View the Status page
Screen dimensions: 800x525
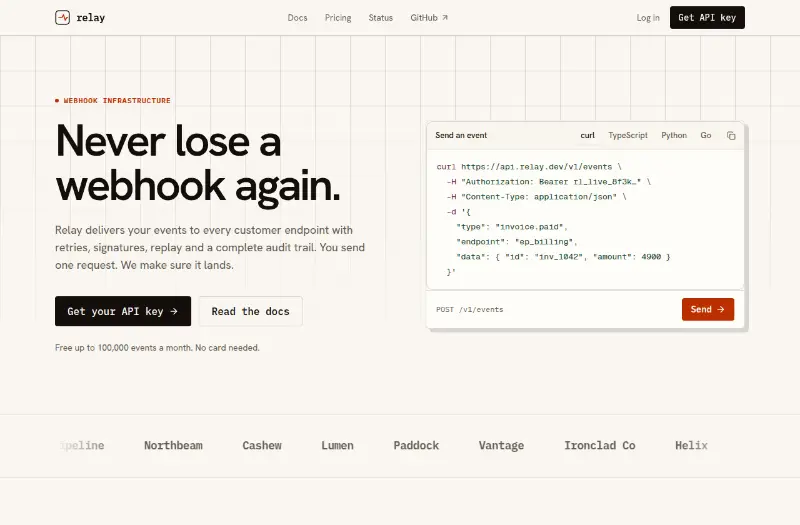381,17
